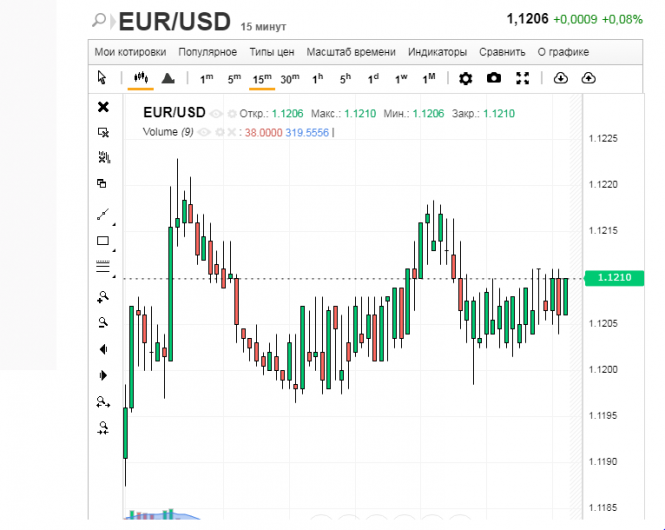Image resolution: width=665 pixels, height=530 pixels.
Task: Click the header quote 1,1206
Action: point(528,19)
